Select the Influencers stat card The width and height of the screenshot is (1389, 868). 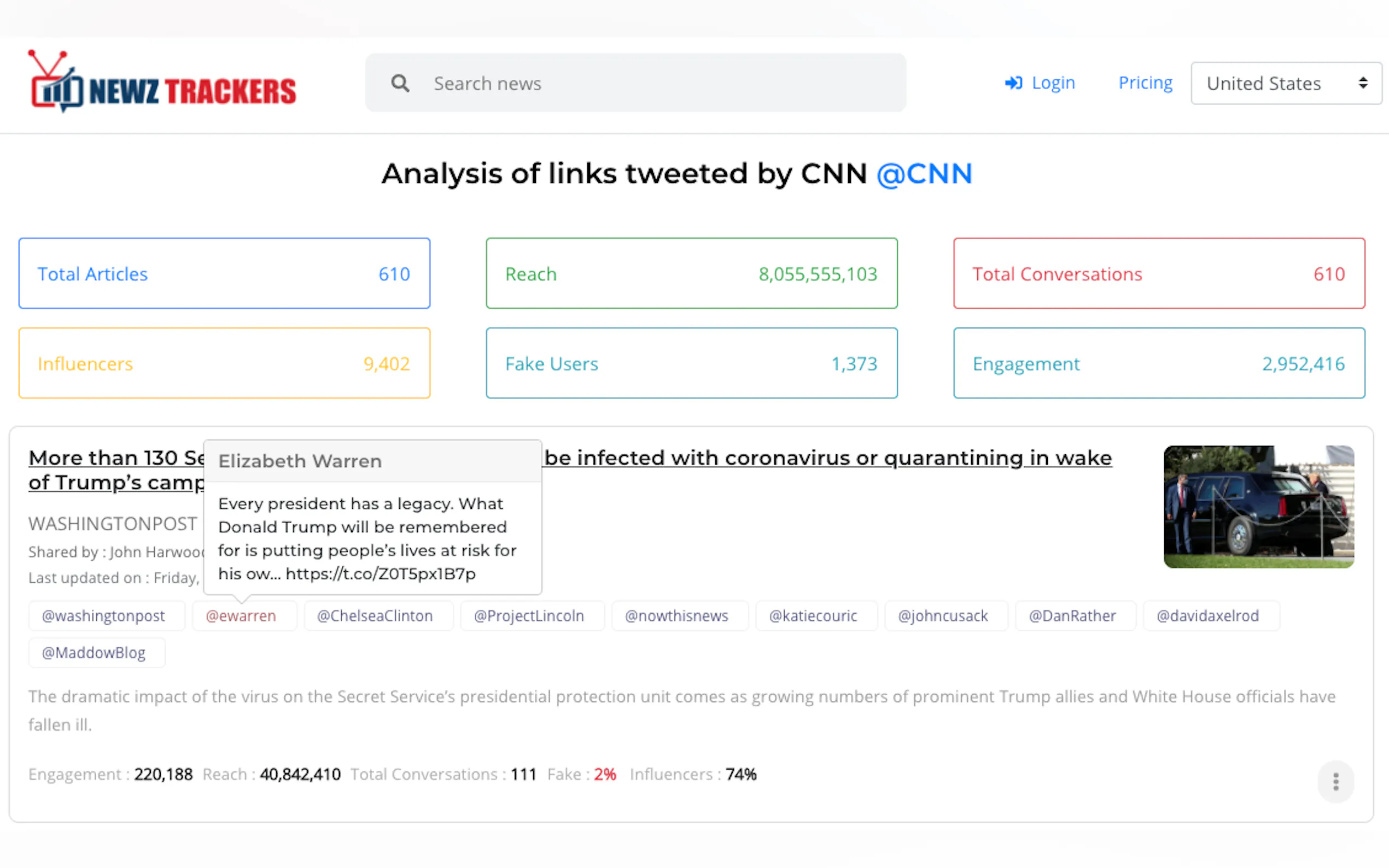click(224, 363)
